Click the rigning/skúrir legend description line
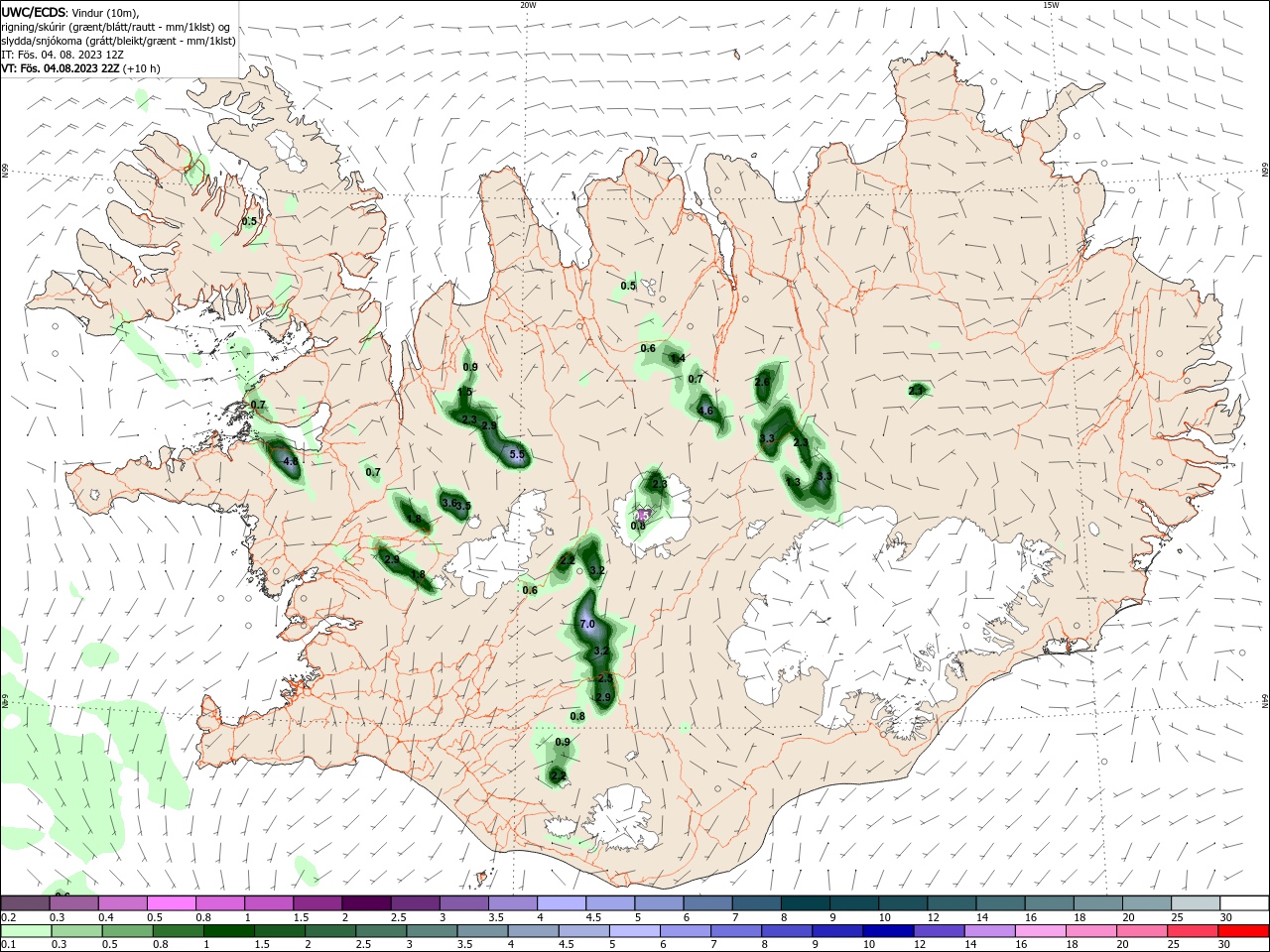This screenshot has height=952, width=1270. click(117, 27)
